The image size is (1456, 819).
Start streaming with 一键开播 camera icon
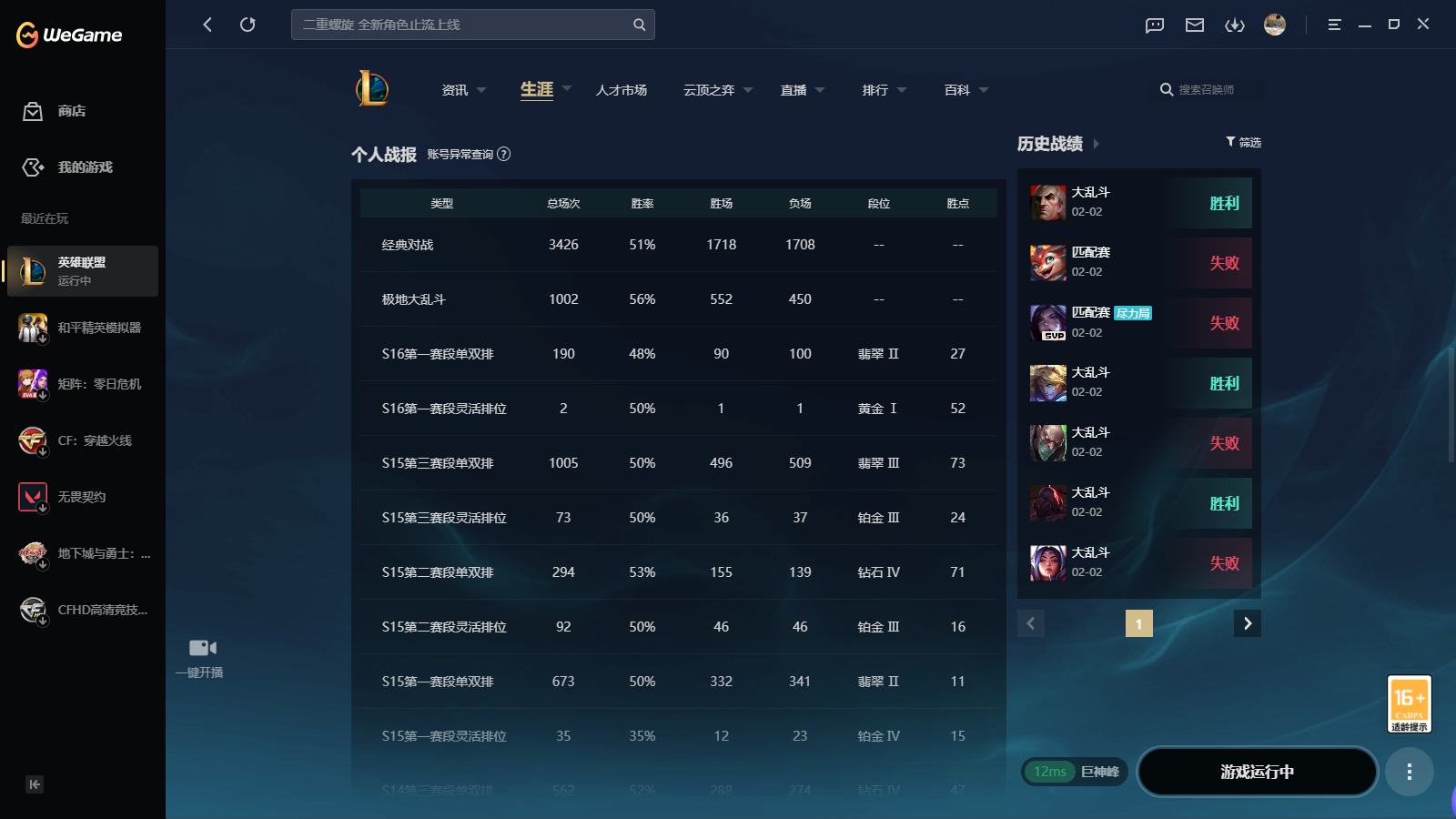202,648
